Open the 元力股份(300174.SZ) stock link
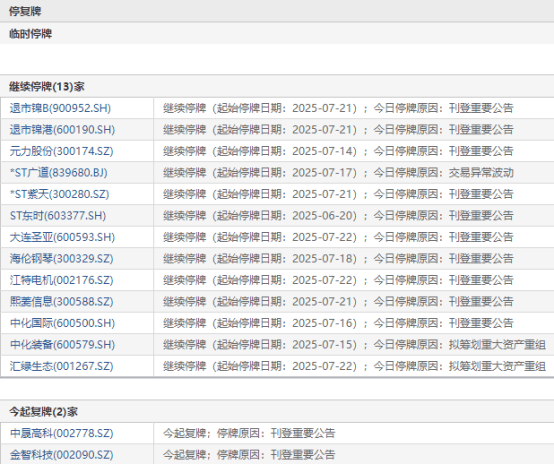This screenshot has height=465, width=554. (x=61, y=151)
